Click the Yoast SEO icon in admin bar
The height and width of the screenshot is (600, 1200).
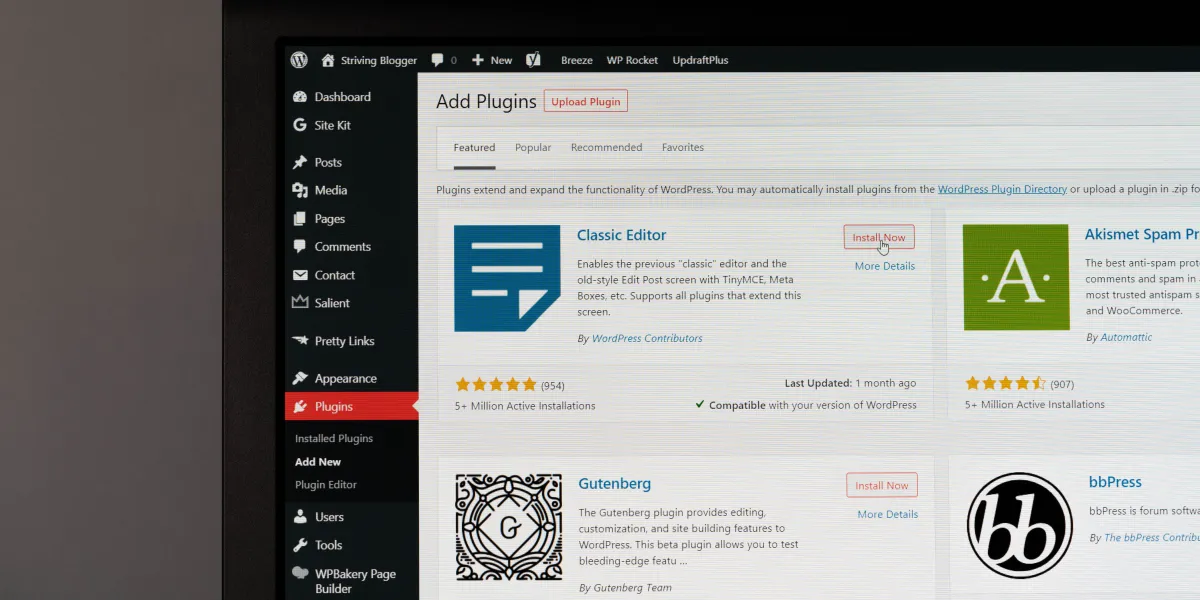pyautogui.click(x=533, y=60)
